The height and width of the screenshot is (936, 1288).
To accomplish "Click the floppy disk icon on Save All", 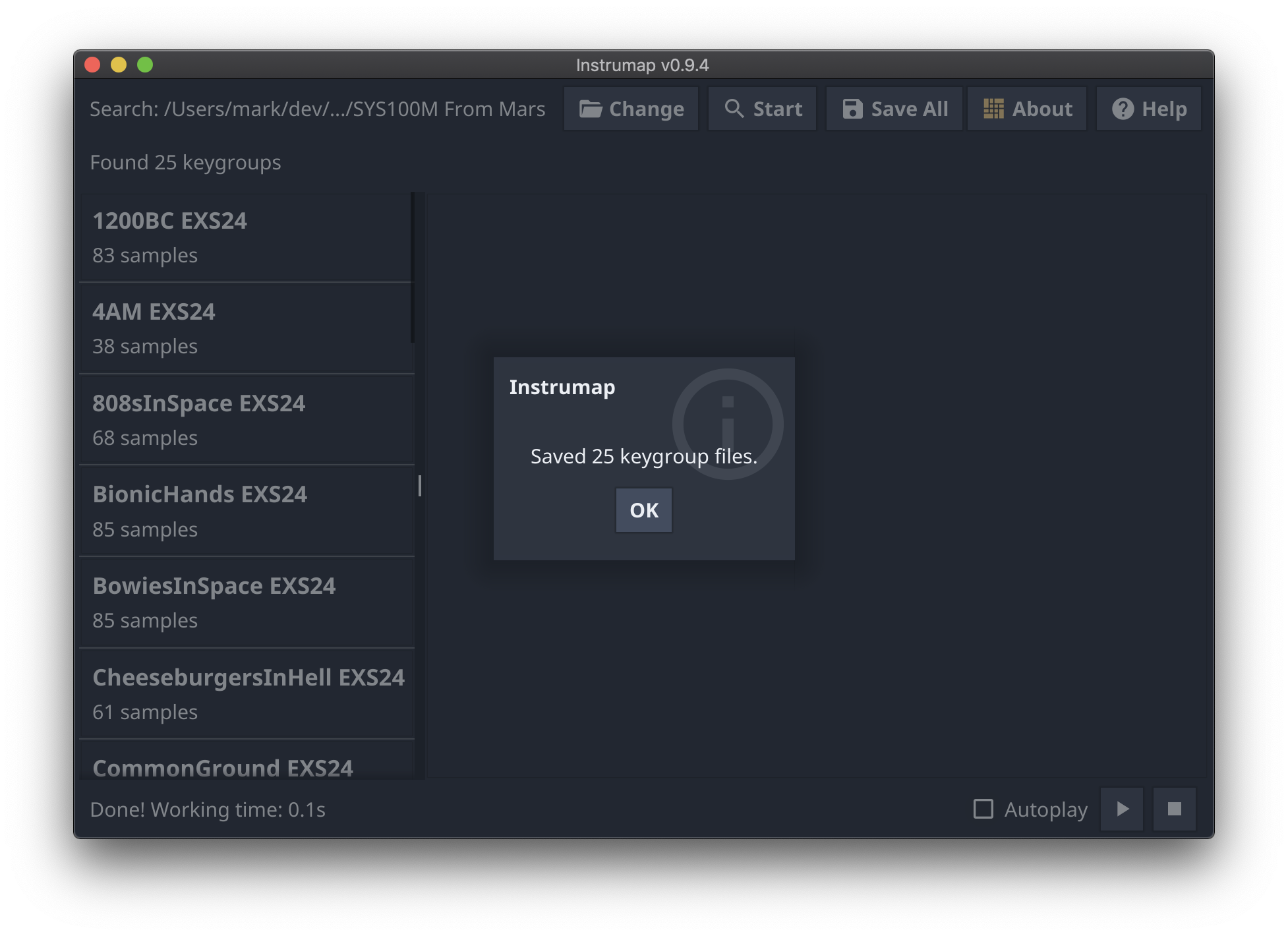I will [x=852, y=109].
